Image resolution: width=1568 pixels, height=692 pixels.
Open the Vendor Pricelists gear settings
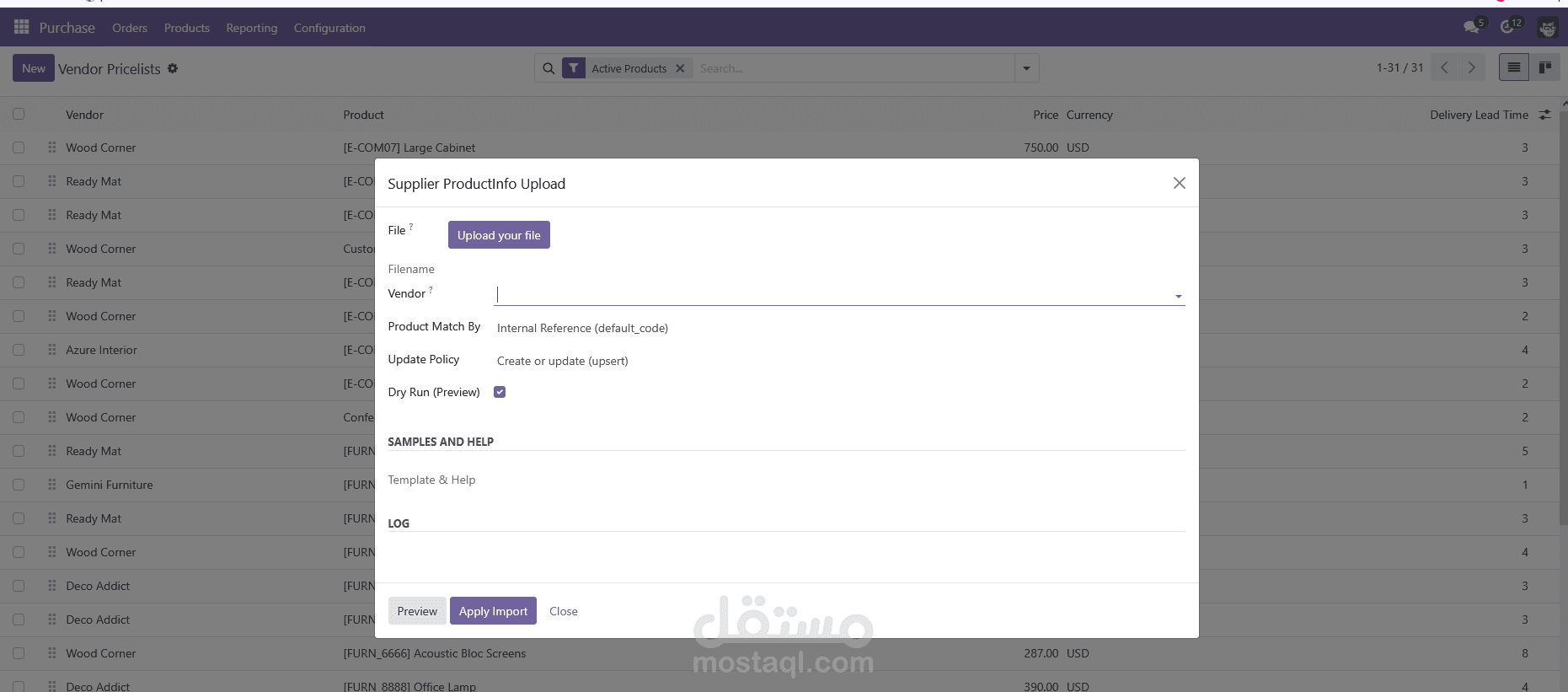173,68
